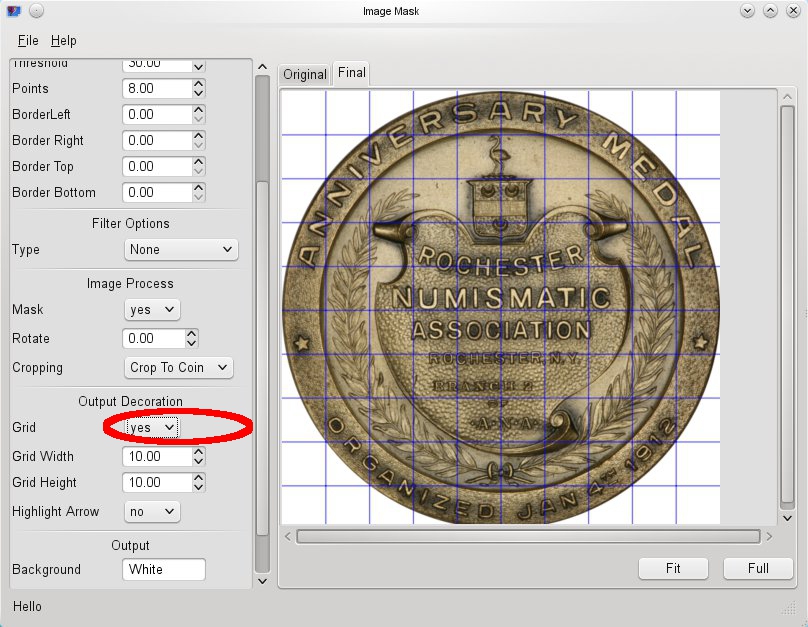Increase the Points value
Image resolution: width=808 pixels, height=627 pixels.
(x=199, y=83)
